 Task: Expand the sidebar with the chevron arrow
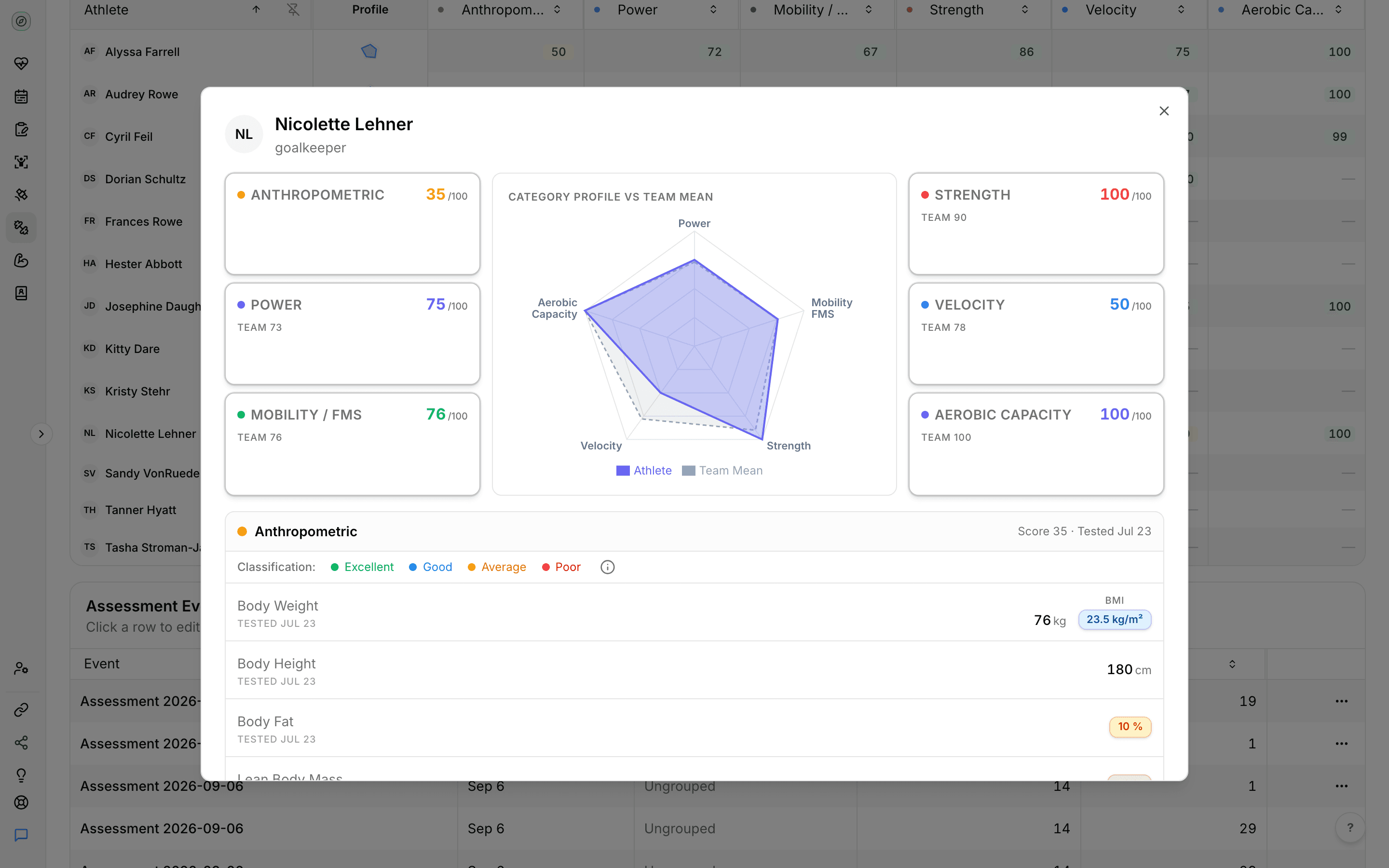(x=41, y=434)
